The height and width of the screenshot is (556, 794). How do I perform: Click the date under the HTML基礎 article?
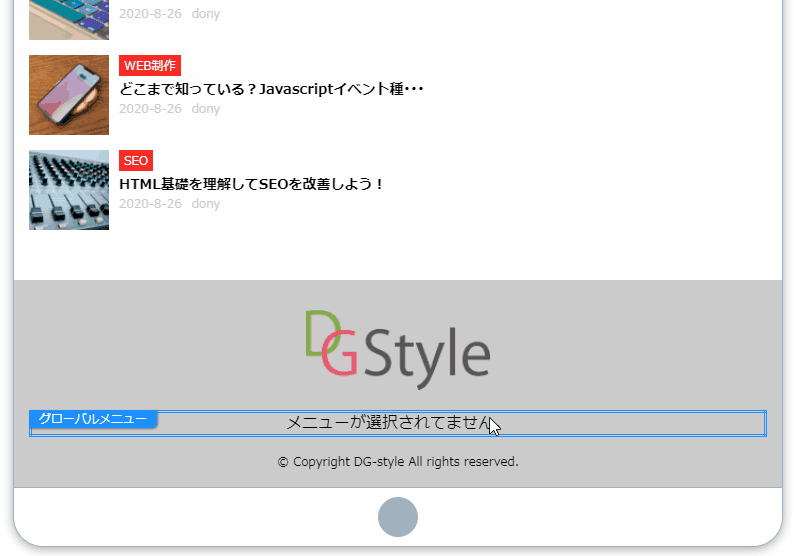(x=150, y=203)
